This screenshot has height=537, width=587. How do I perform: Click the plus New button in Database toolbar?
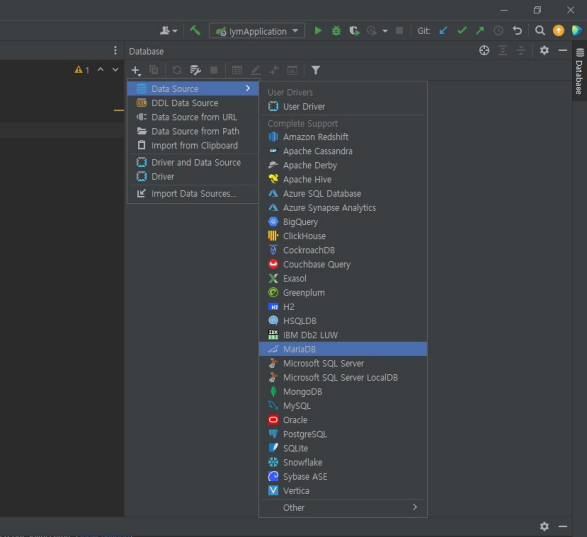point(136,70)
